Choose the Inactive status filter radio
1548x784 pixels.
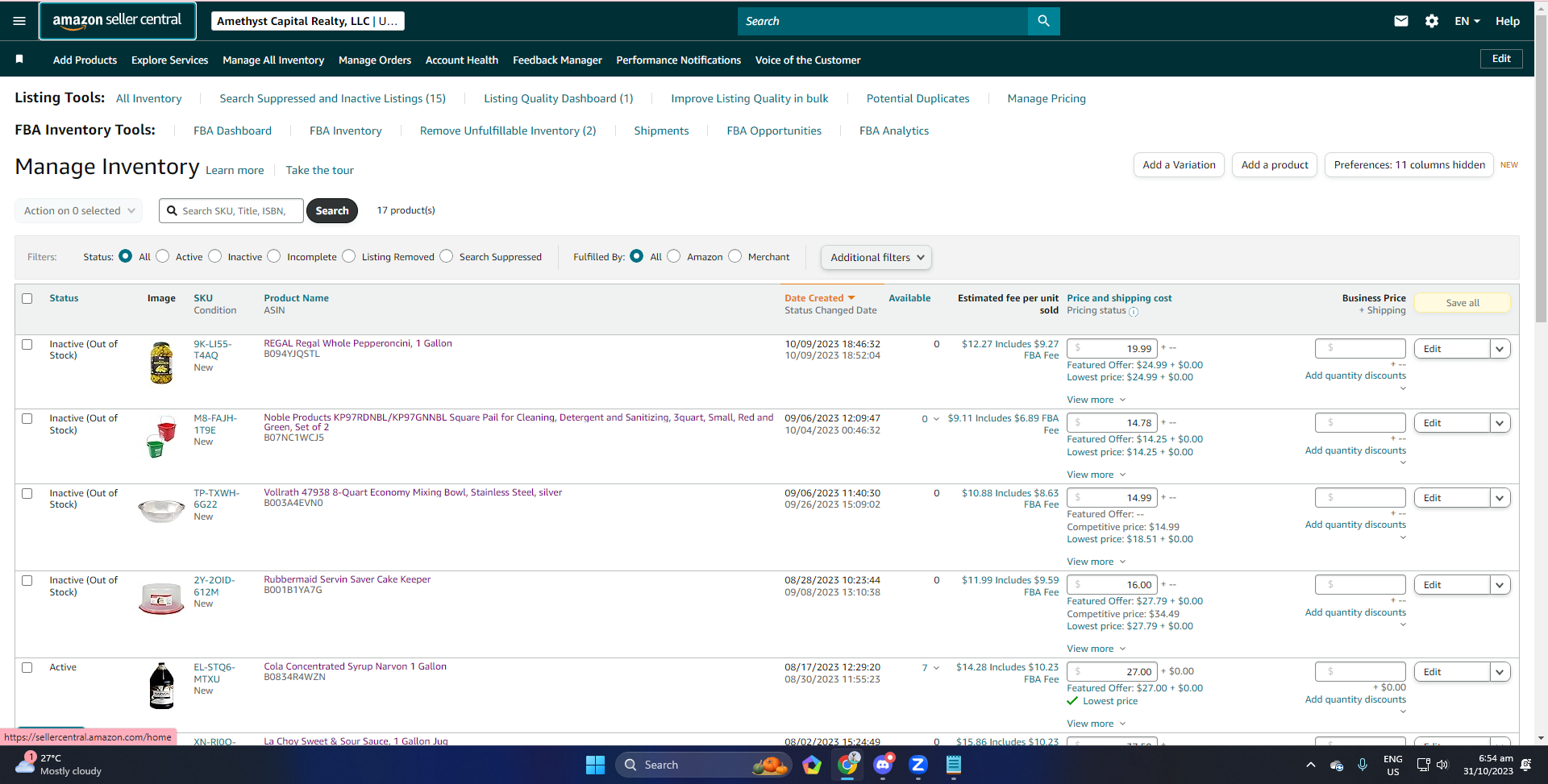tap(214, 256)
